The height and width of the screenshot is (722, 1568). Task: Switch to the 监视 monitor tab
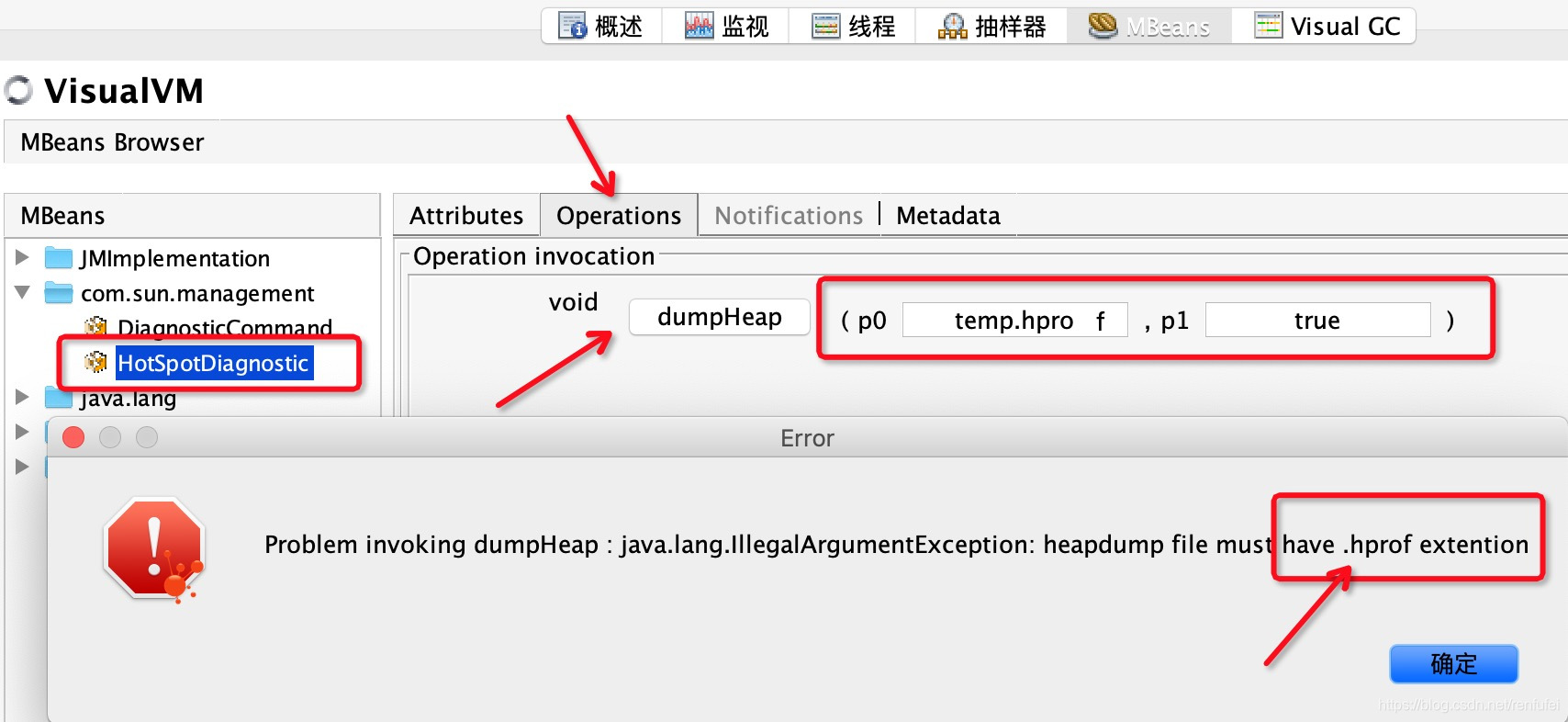(726, 26)
